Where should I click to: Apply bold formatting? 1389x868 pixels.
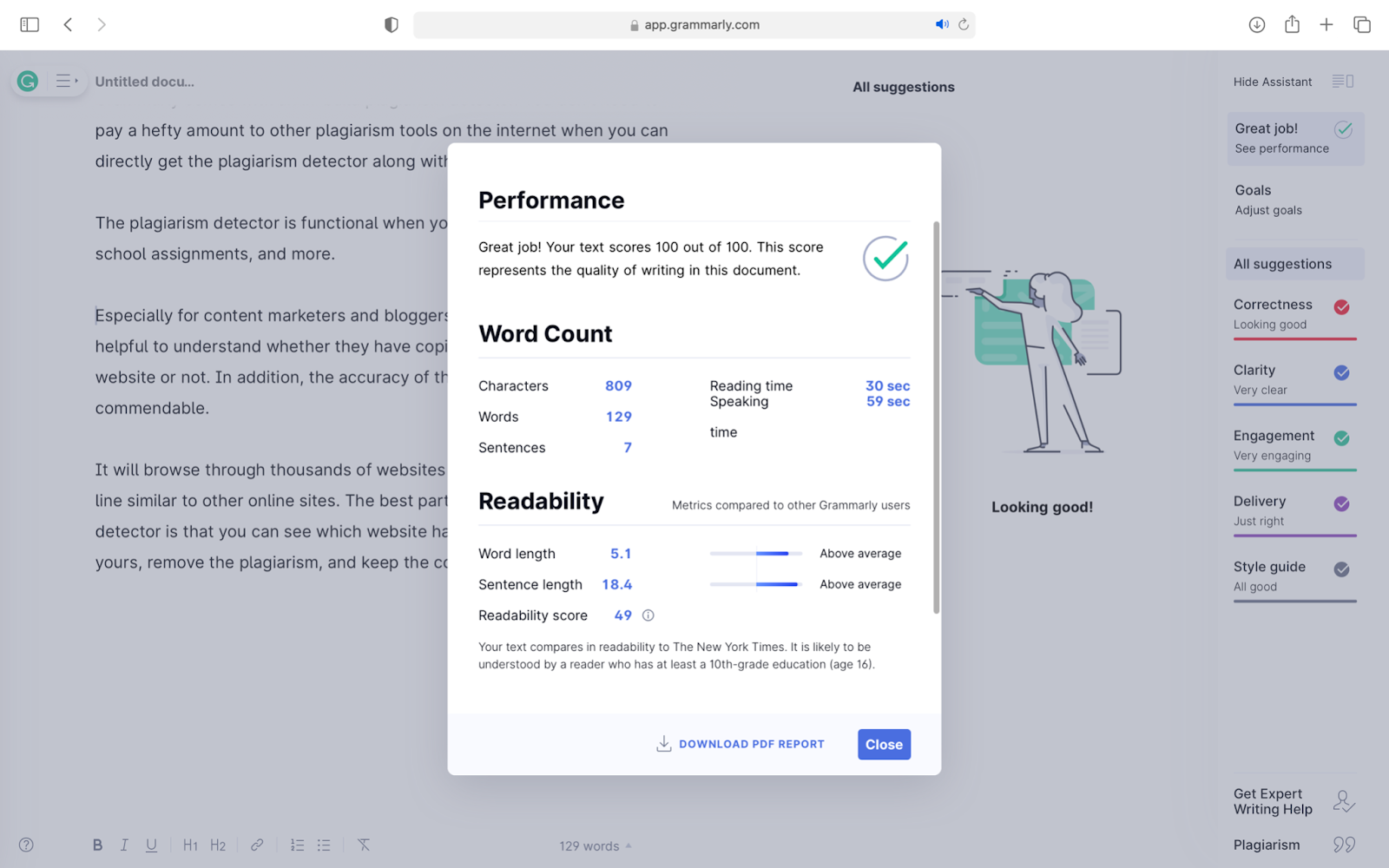coord(97,845)
